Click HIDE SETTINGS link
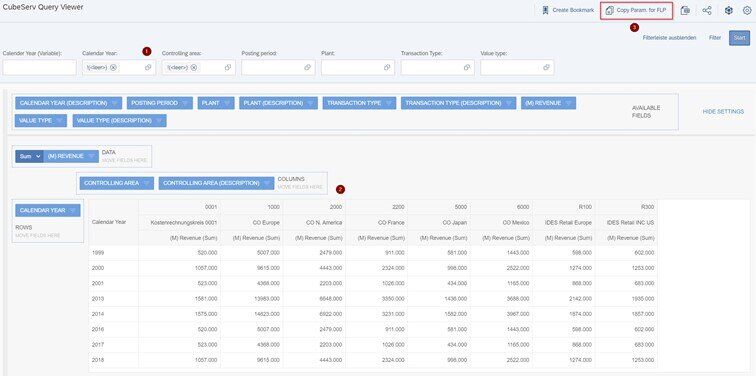This screenshot has height=376, width=756. [723, 111]
